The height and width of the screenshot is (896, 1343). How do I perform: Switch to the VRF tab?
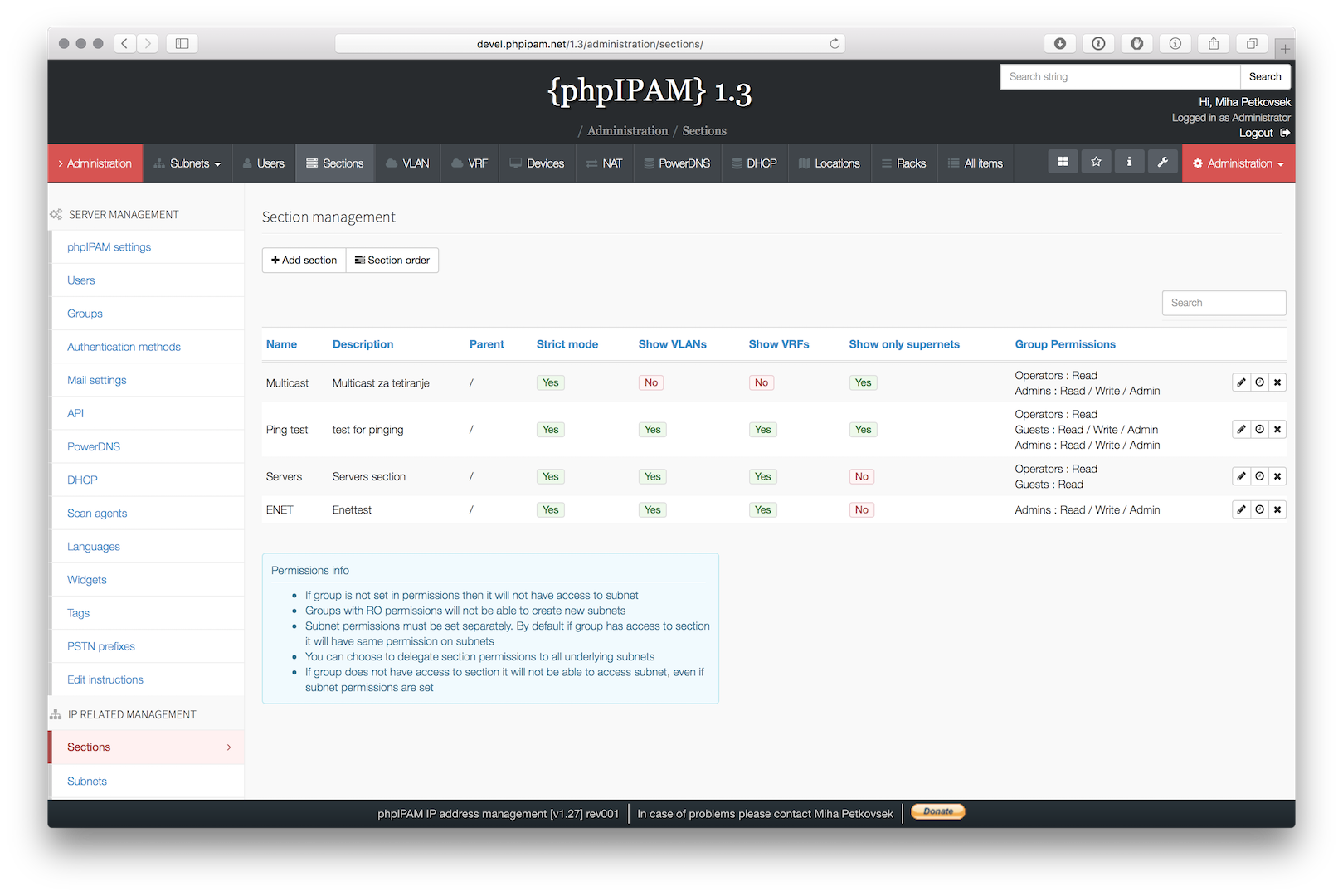(x=470, y=163)
